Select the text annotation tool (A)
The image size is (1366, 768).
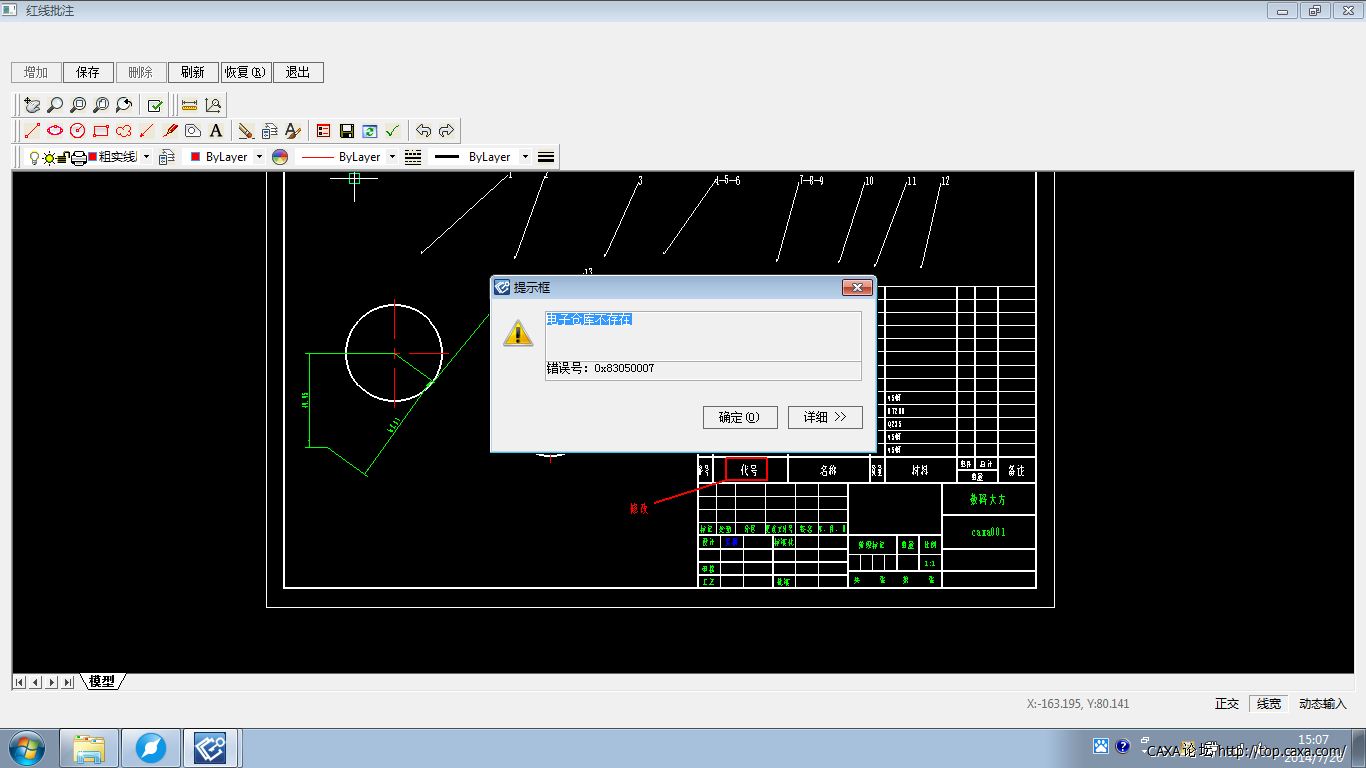click(x=216, y=131)
